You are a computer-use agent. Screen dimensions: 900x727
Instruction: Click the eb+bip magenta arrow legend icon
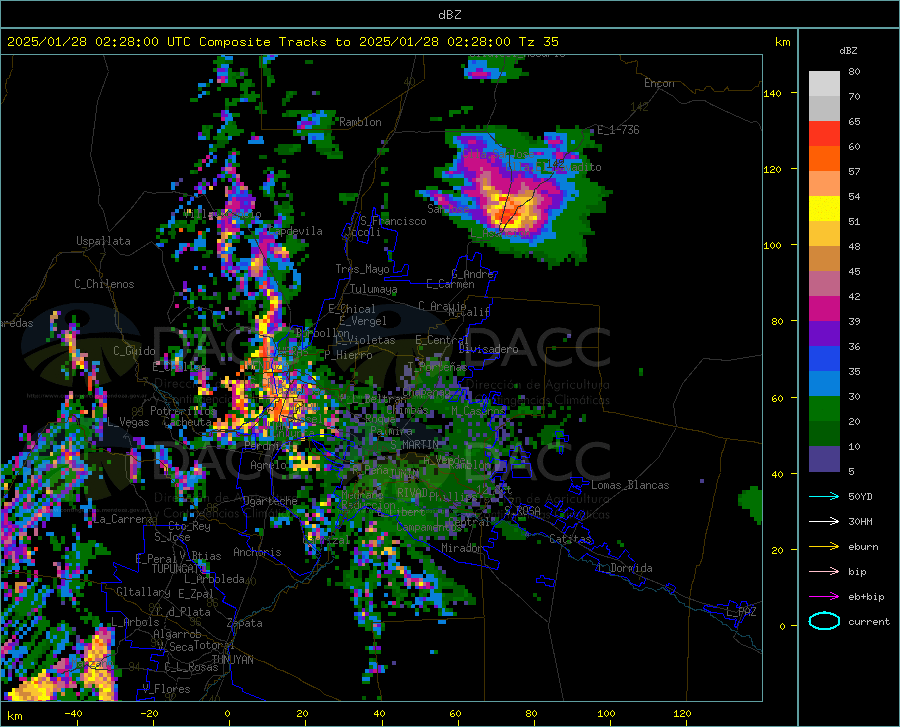[824, 597]
